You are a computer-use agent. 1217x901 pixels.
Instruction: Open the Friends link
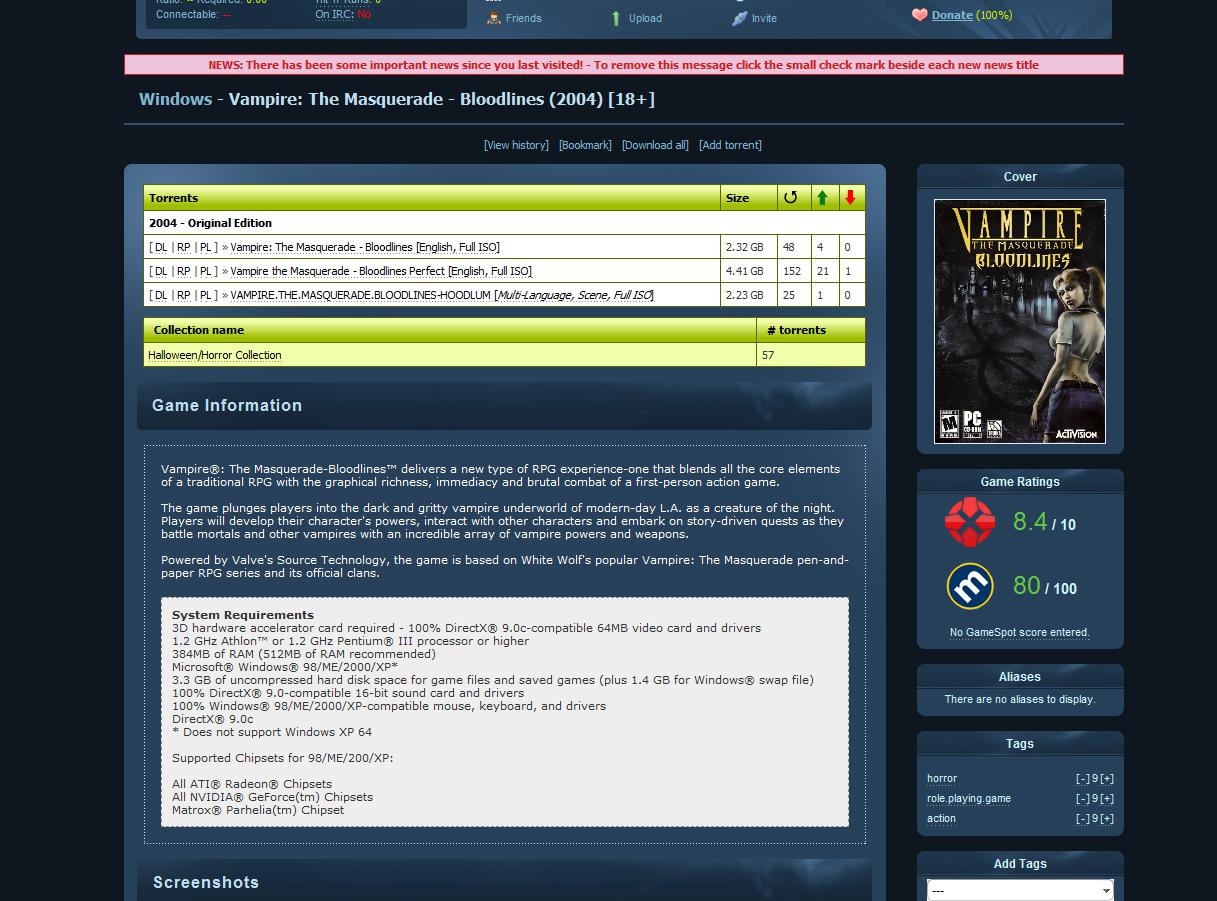(524, 18)
